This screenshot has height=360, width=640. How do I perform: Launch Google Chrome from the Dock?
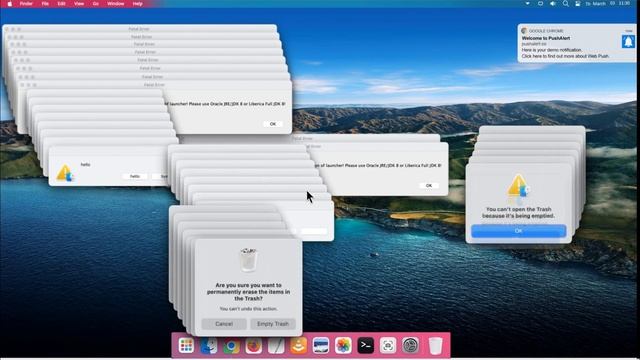pyautogui.click(x=231, y=346)
